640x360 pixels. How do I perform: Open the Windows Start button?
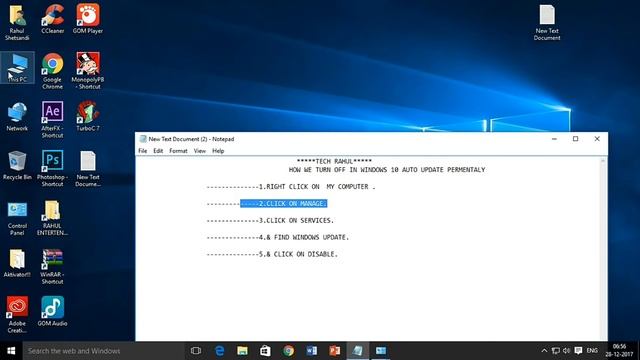[x=11, y=351]
